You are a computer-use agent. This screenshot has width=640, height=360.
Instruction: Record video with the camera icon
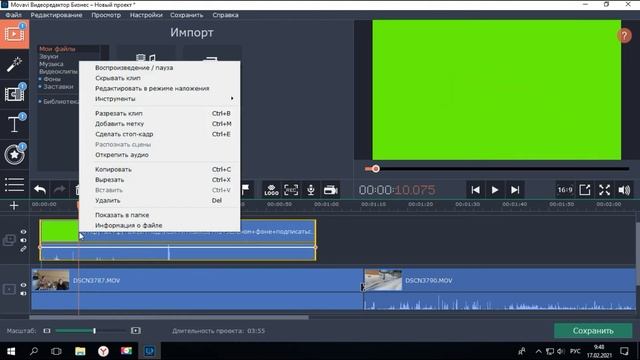click(331, 190)
